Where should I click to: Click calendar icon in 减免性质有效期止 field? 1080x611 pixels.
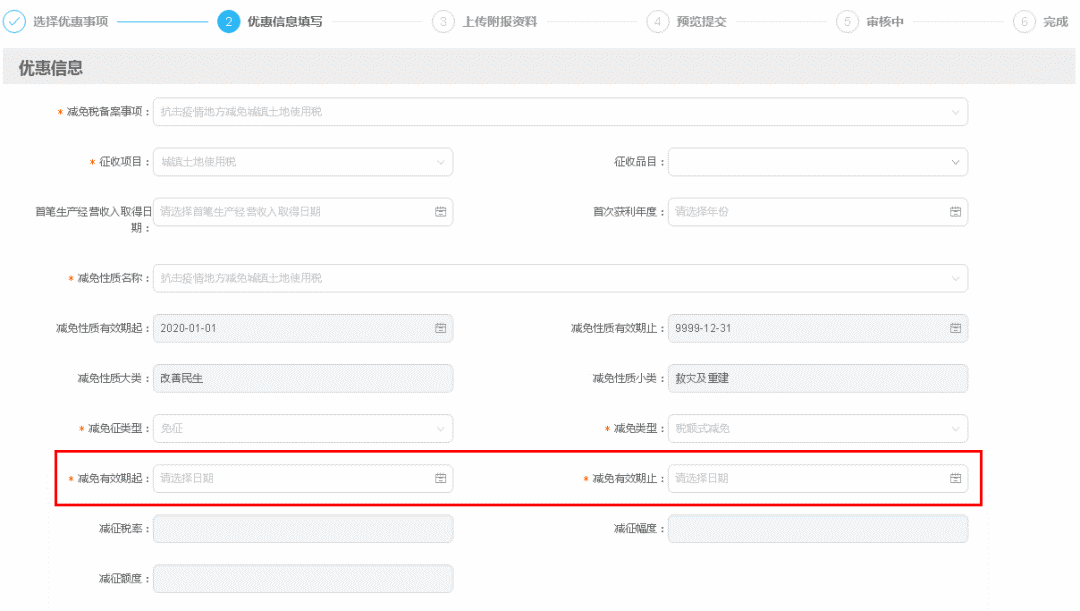click(955, 328)
